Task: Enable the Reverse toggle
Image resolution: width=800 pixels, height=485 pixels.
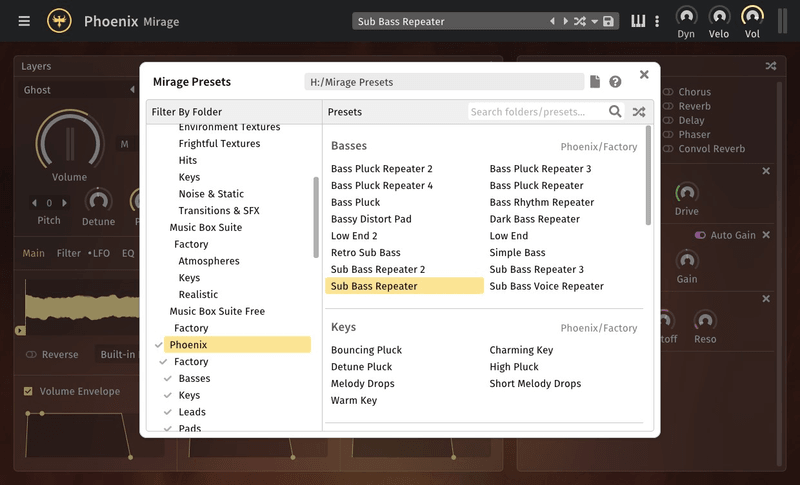Action: (31, 354)
